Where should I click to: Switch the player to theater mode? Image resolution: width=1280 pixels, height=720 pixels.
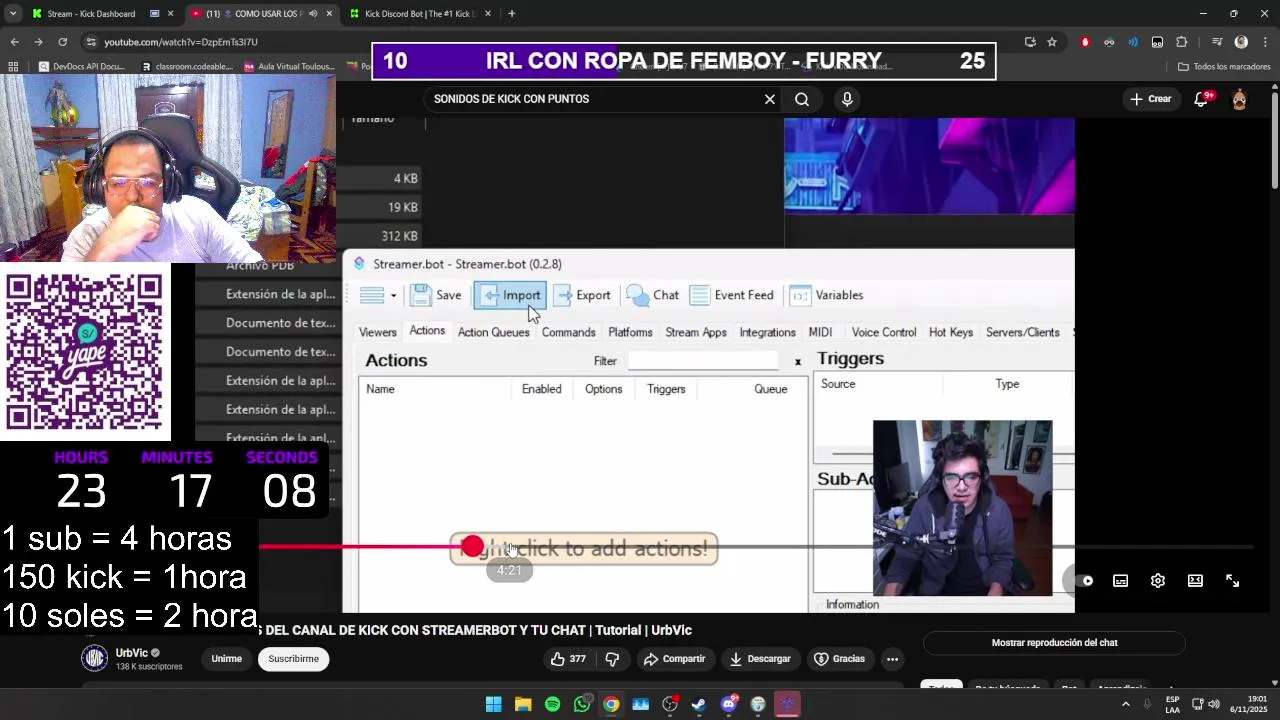click(1195, 581)
